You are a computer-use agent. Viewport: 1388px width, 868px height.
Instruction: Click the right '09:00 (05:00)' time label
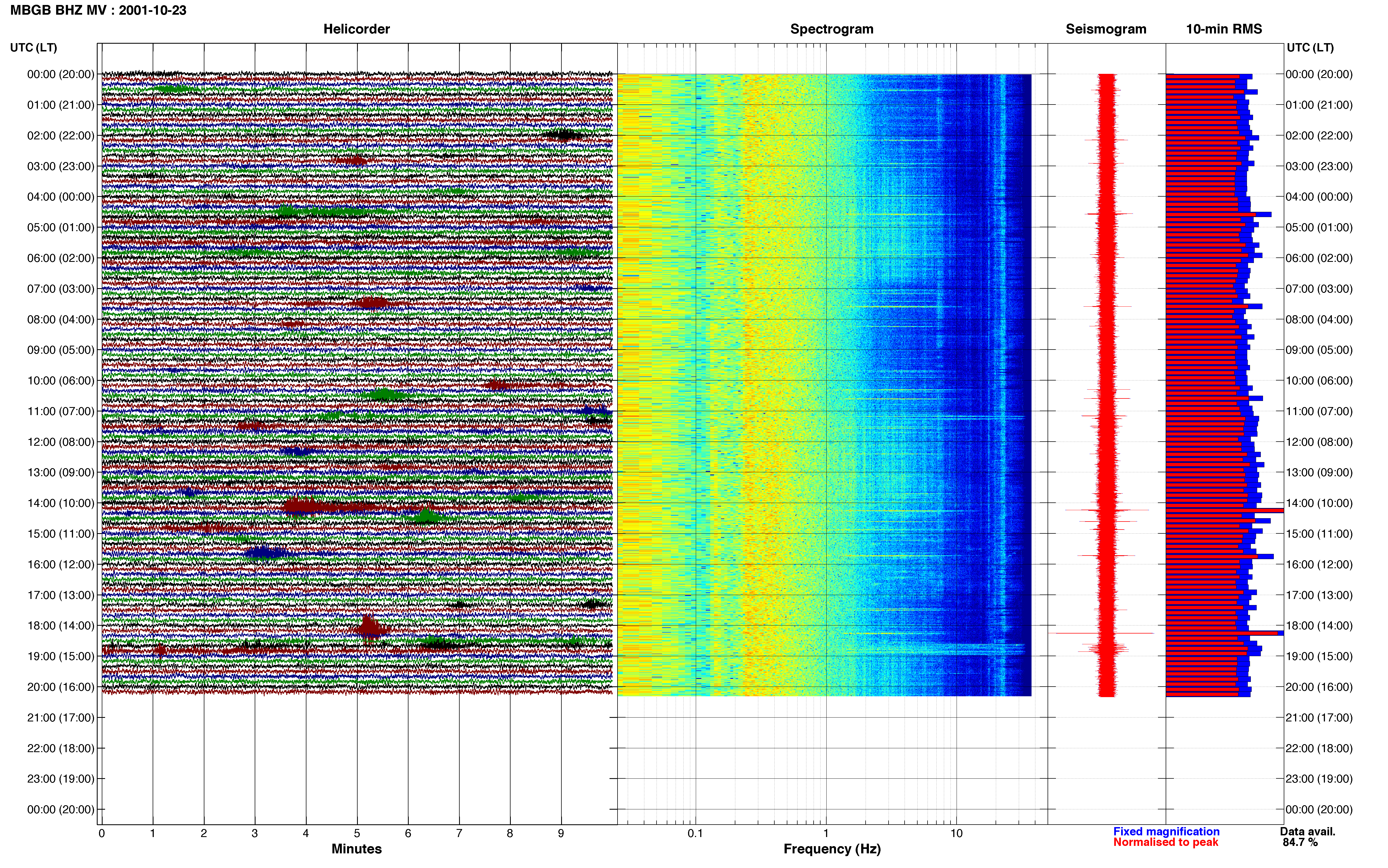1319,350
